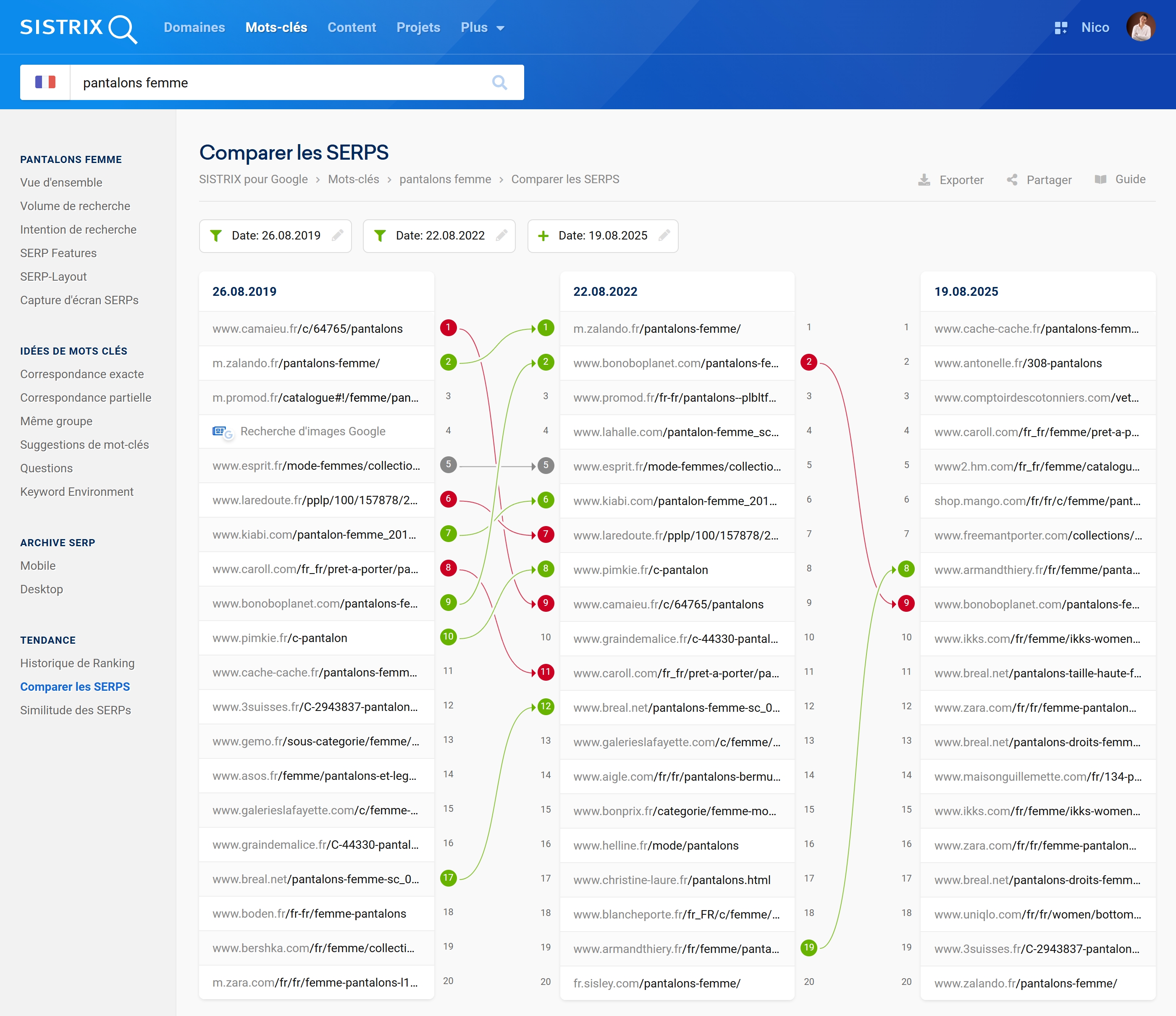Open Nico's profile avatar

pos(1141,27)
